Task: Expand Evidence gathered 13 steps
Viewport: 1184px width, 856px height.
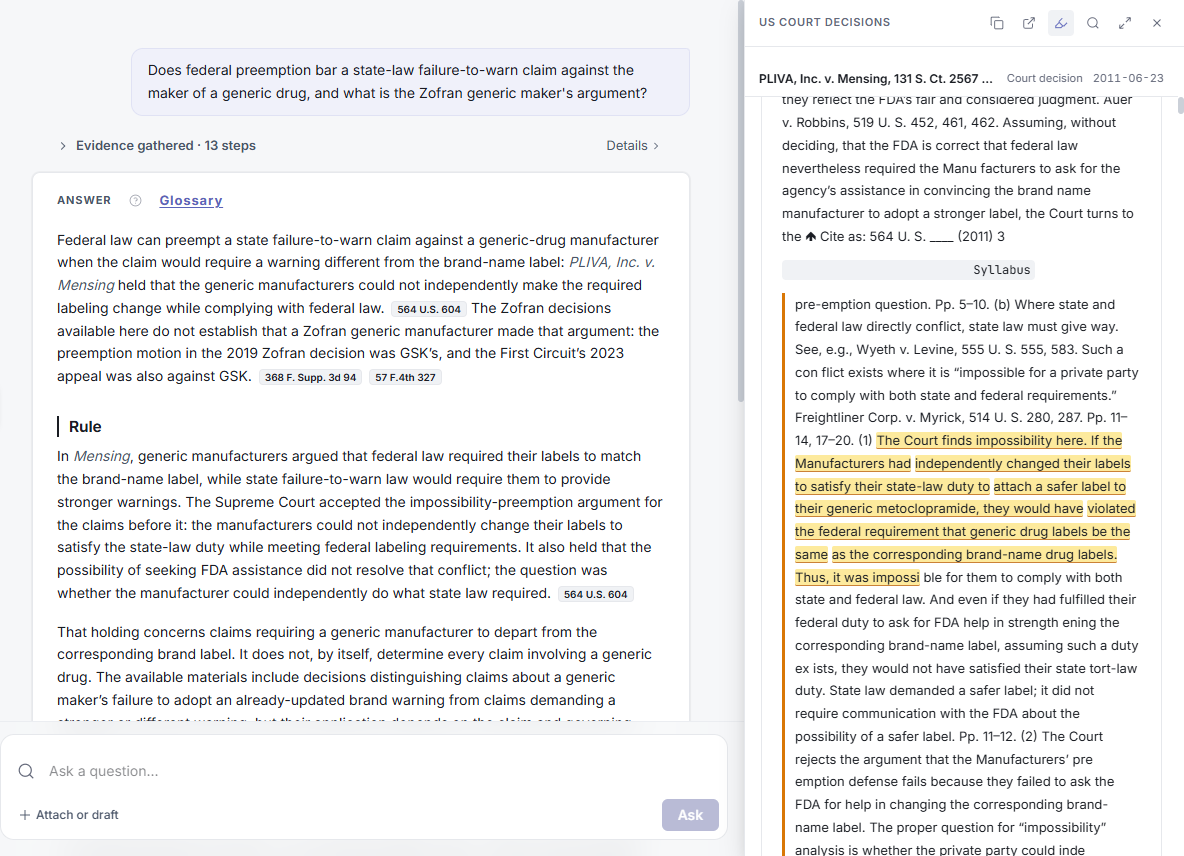Action: (x=158, y=146)
